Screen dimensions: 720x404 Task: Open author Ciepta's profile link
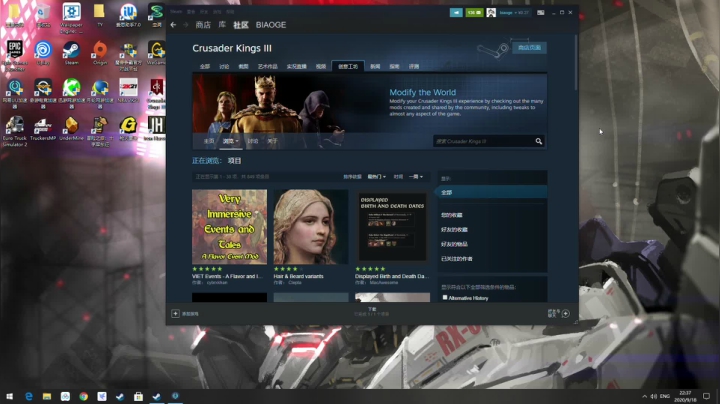pos(295,283)
